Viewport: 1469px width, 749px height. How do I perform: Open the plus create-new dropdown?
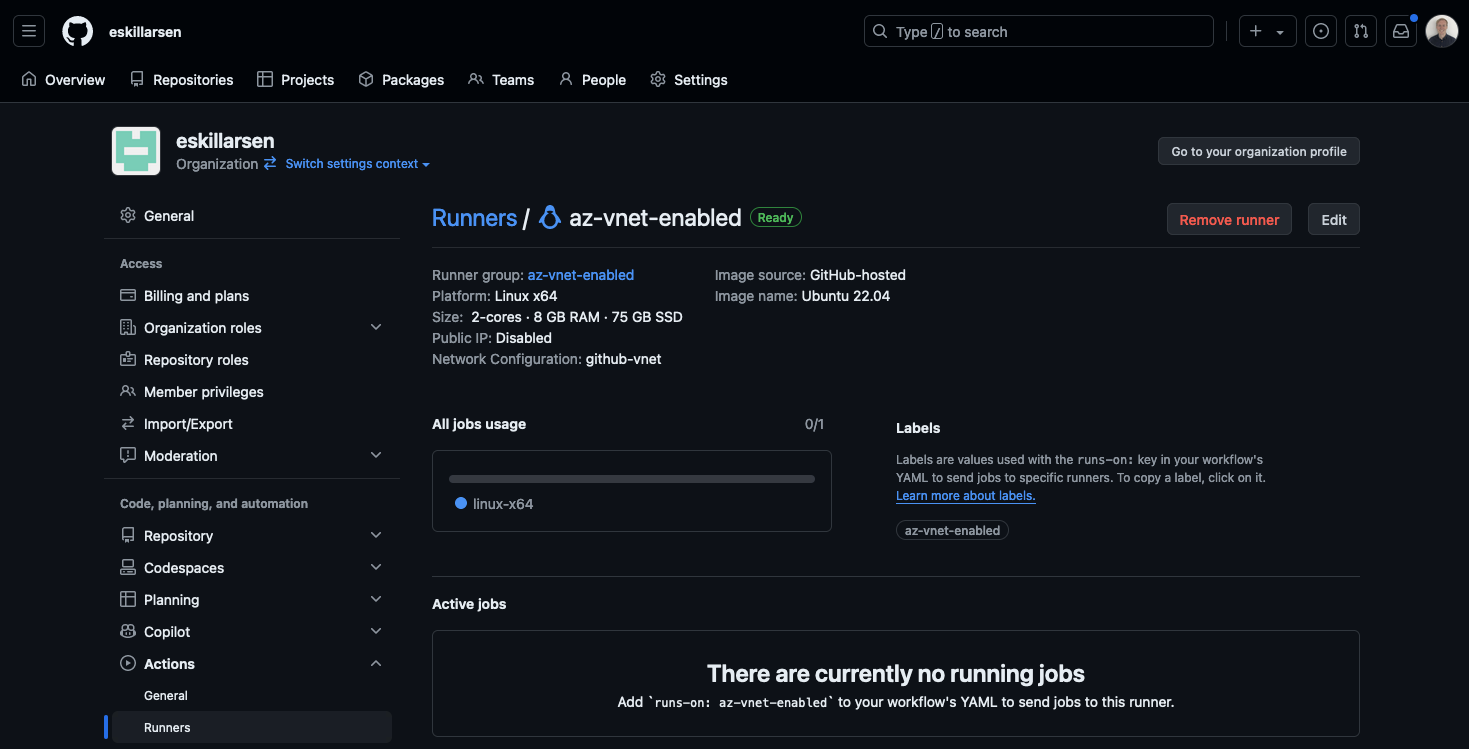(x=1267, y=31)
